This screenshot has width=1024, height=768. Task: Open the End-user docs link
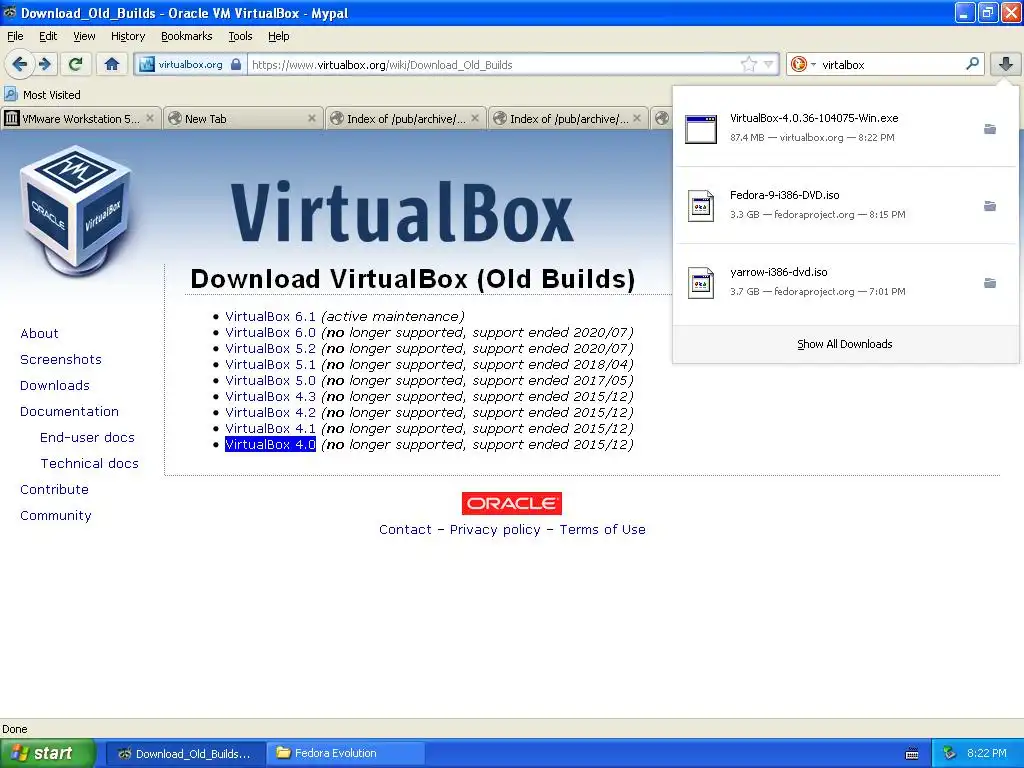(87, 438)
